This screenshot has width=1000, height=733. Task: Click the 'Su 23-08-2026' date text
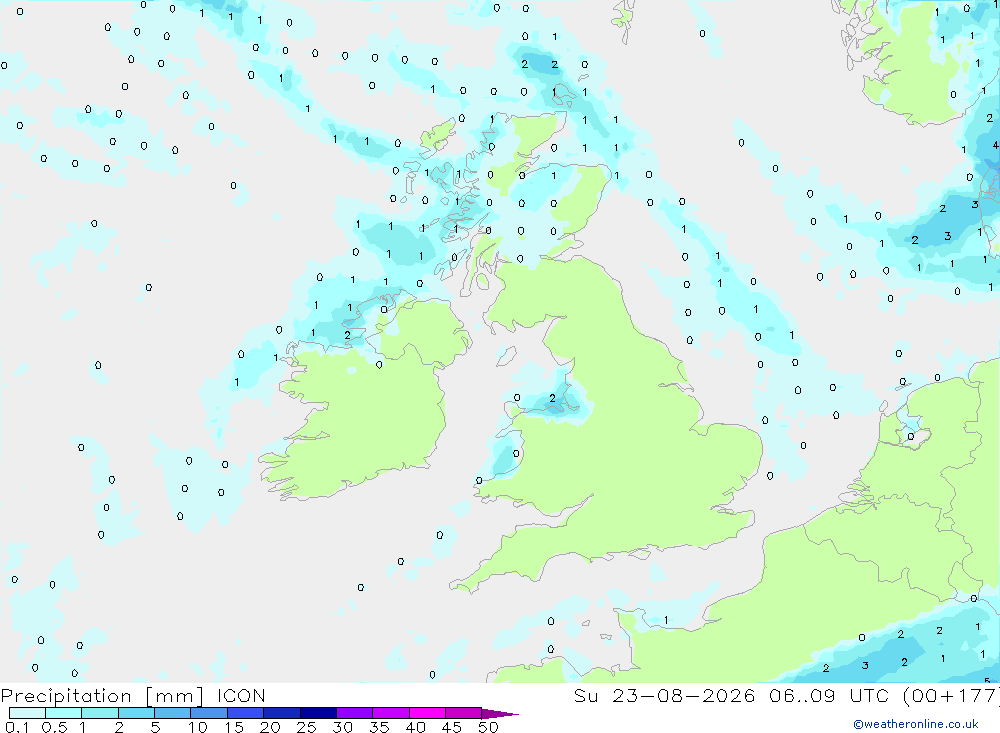[x=665, y=695]
